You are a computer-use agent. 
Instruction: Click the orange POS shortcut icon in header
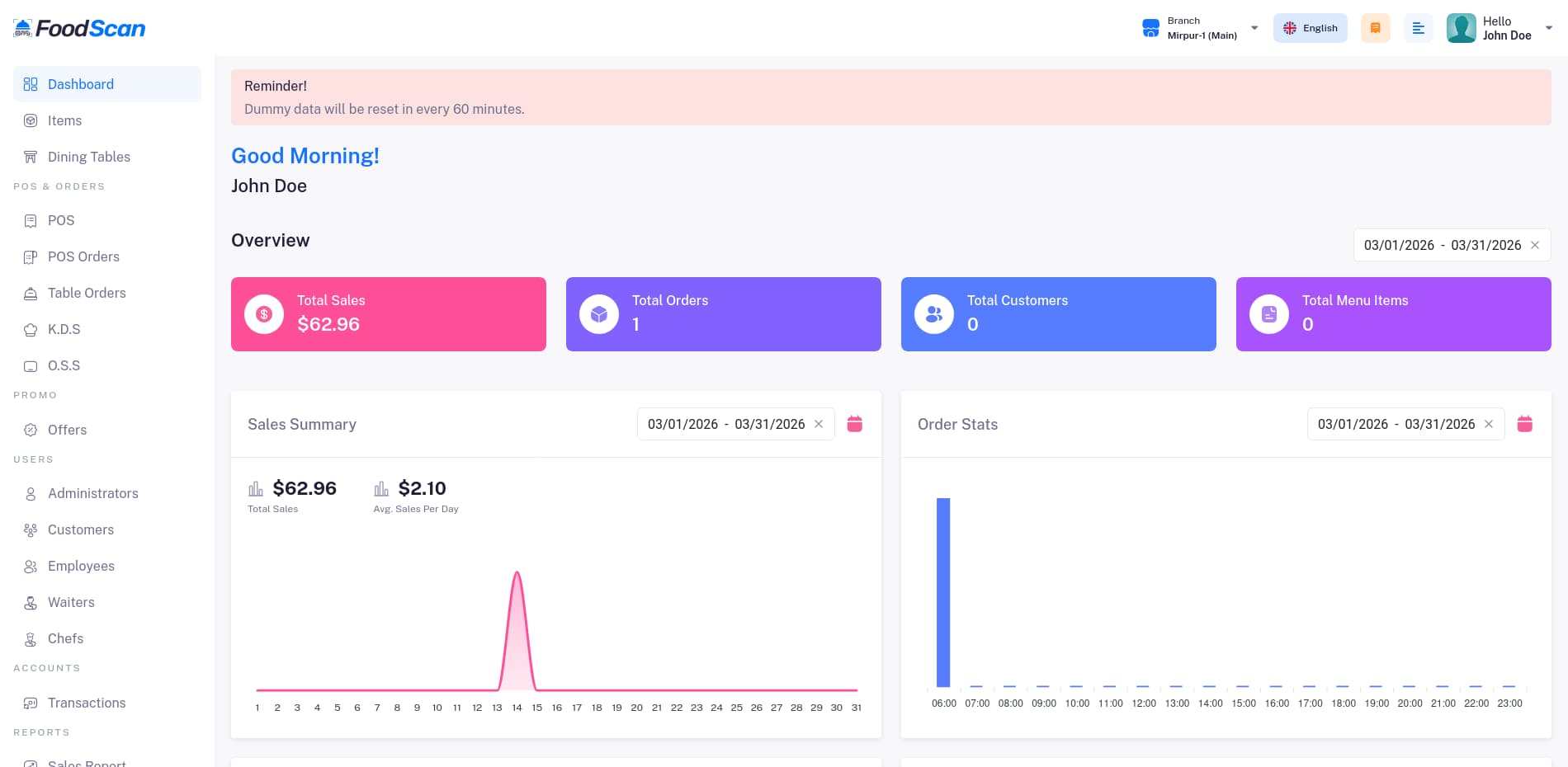click(x=1375, y=28)
